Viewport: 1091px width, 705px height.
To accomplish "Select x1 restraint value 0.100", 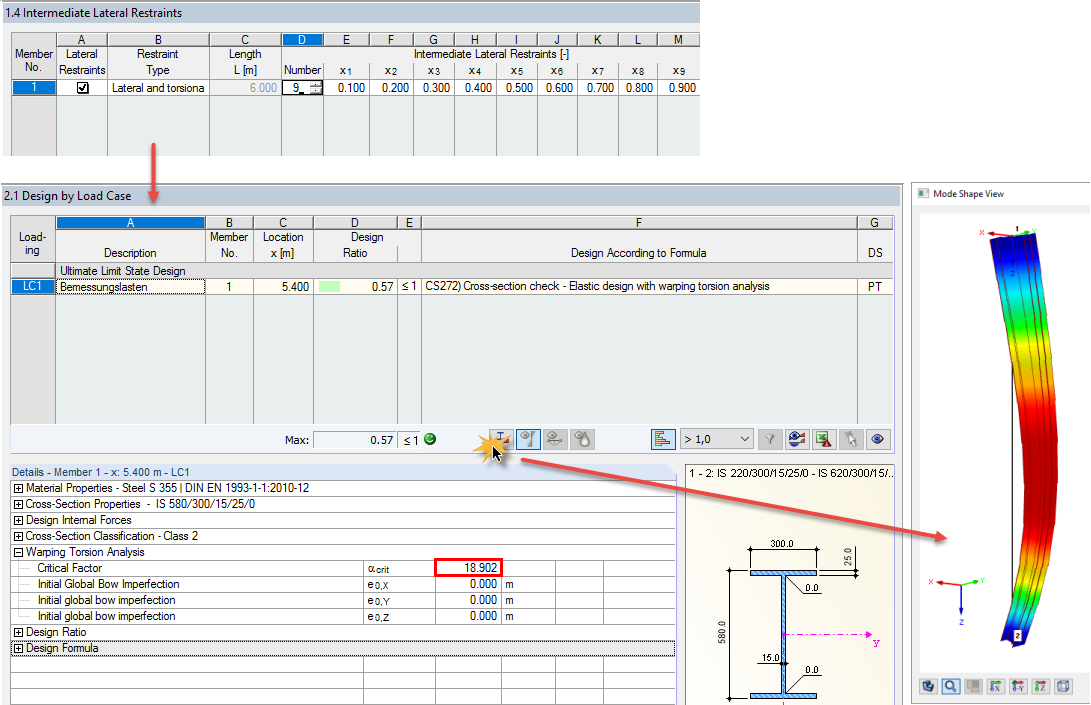I will 347,88.
